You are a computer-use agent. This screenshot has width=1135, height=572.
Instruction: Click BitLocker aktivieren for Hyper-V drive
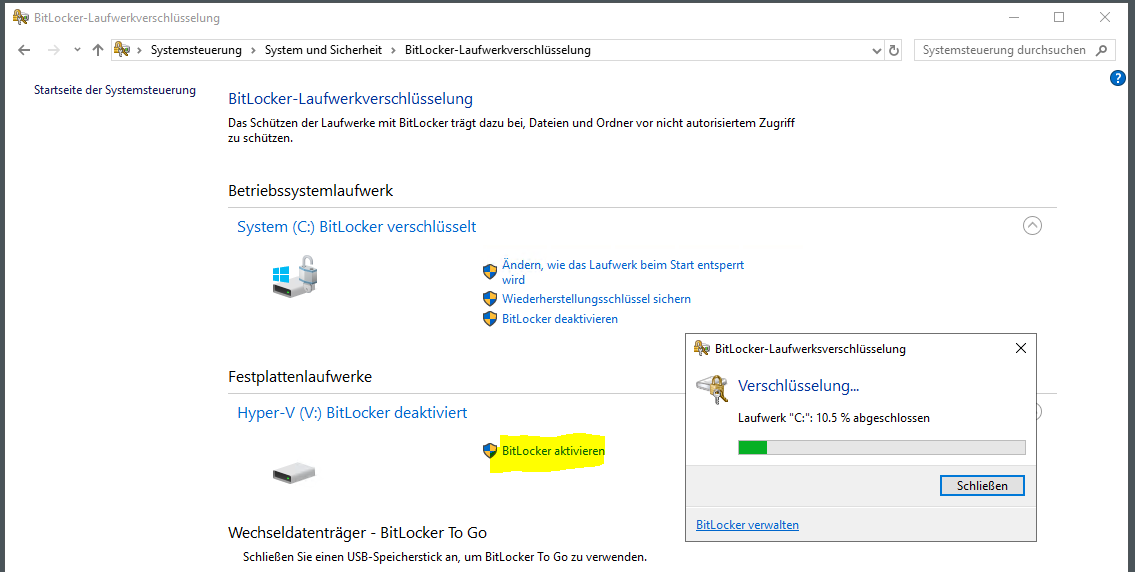553,450
